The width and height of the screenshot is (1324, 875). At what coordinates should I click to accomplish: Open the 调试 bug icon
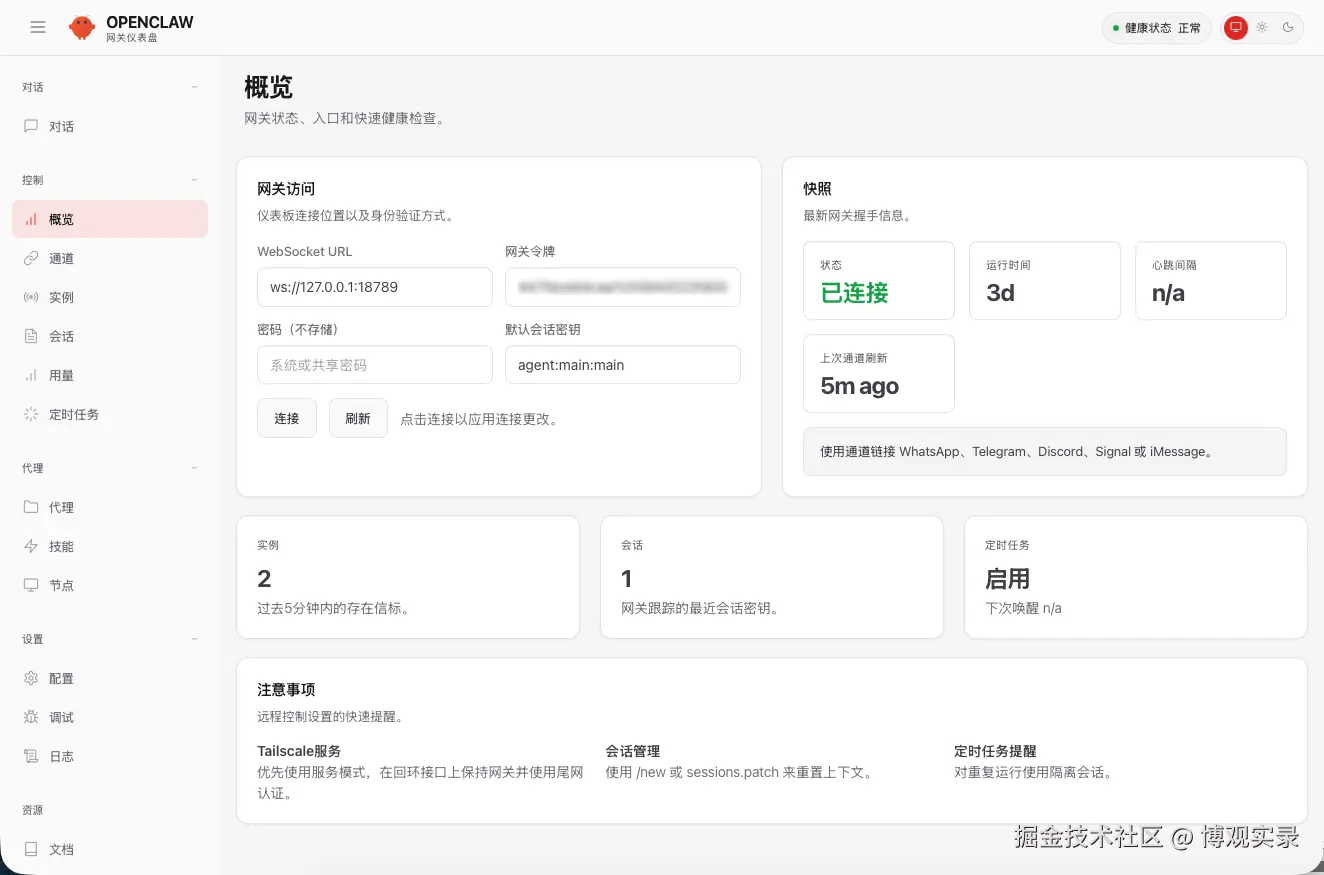31,717
